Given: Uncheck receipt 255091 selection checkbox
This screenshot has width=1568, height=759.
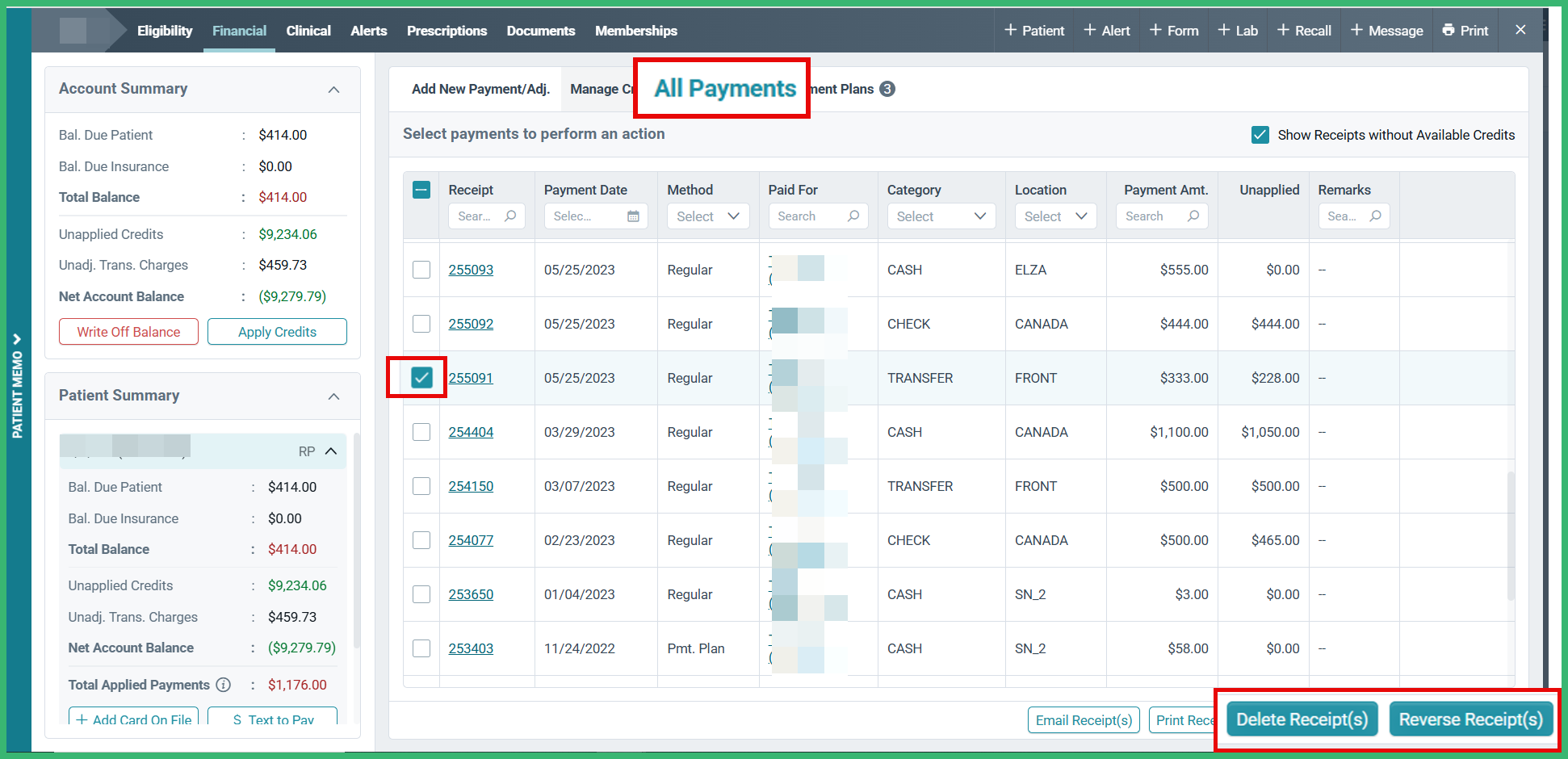Looking at the screenshot, I should click(x=421, y=377).
